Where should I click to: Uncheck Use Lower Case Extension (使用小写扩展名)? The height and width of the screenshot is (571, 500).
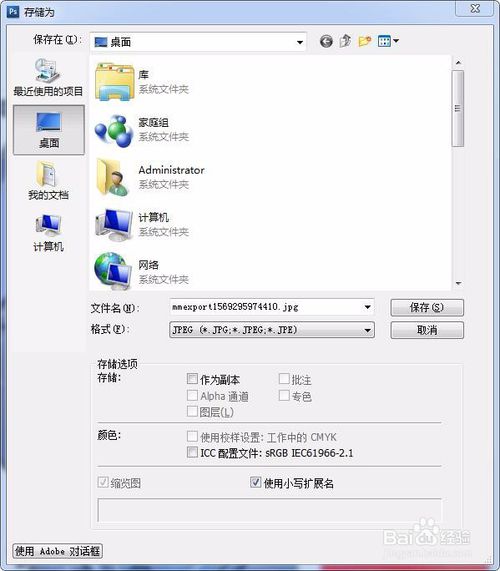tap(255, 483)
